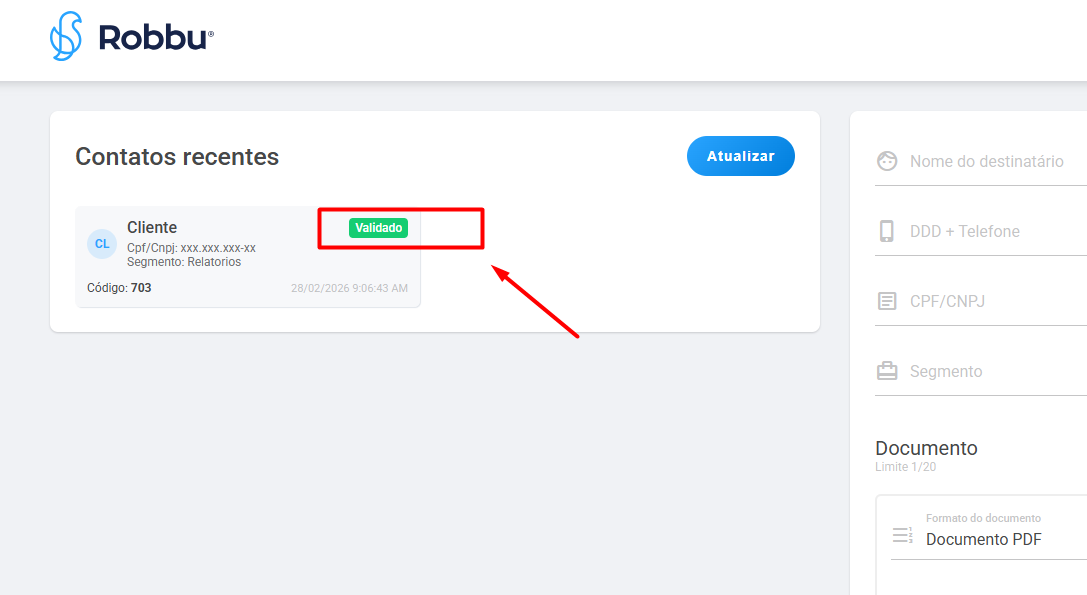Open the Segmento field
The height and width of the screenshot is (595, 1087).
[981, 372]
